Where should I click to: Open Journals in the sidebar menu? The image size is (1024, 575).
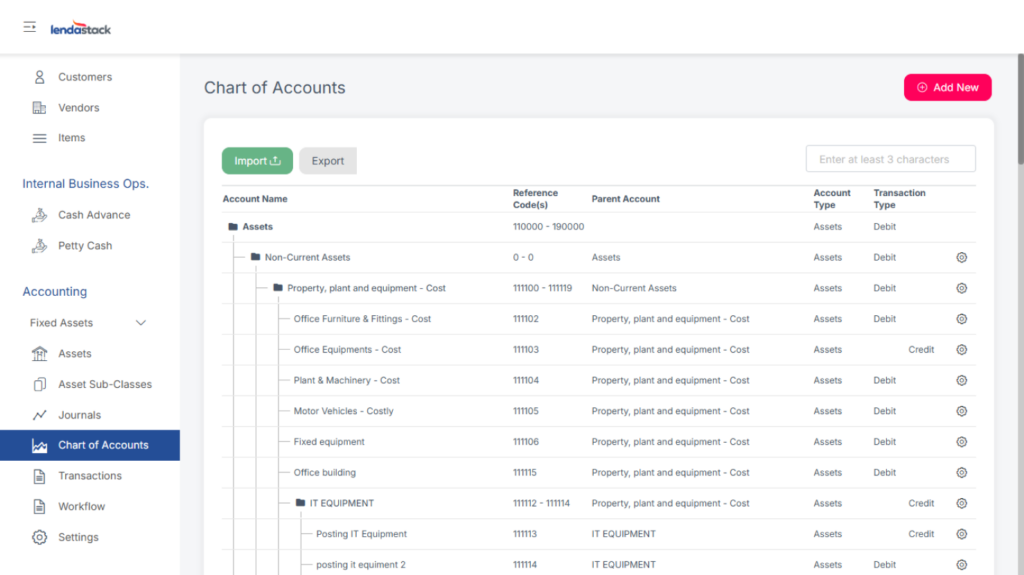coord(79,415)
